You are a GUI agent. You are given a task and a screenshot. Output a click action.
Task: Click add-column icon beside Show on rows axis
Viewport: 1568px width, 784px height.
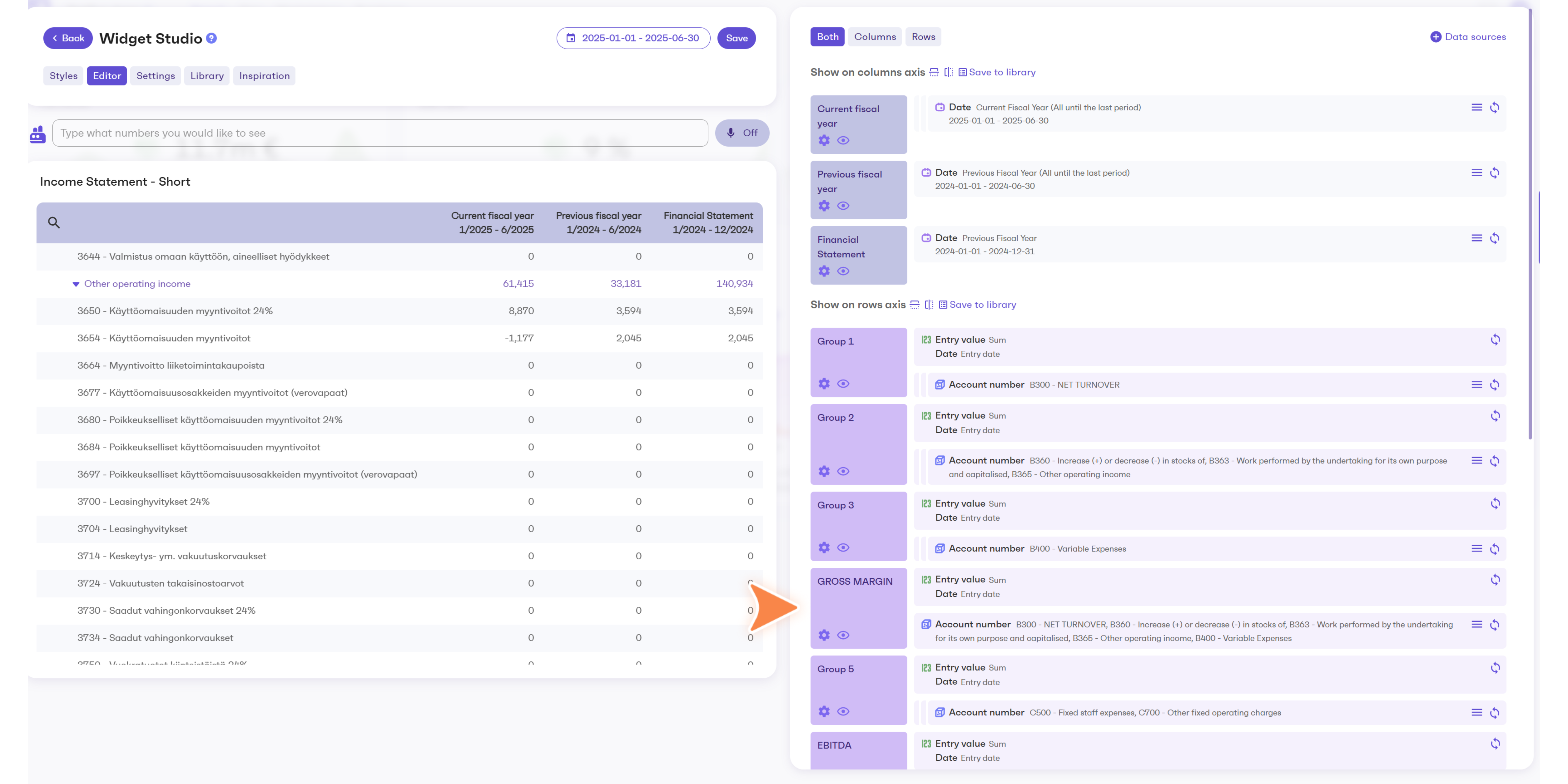coord(929,304)
